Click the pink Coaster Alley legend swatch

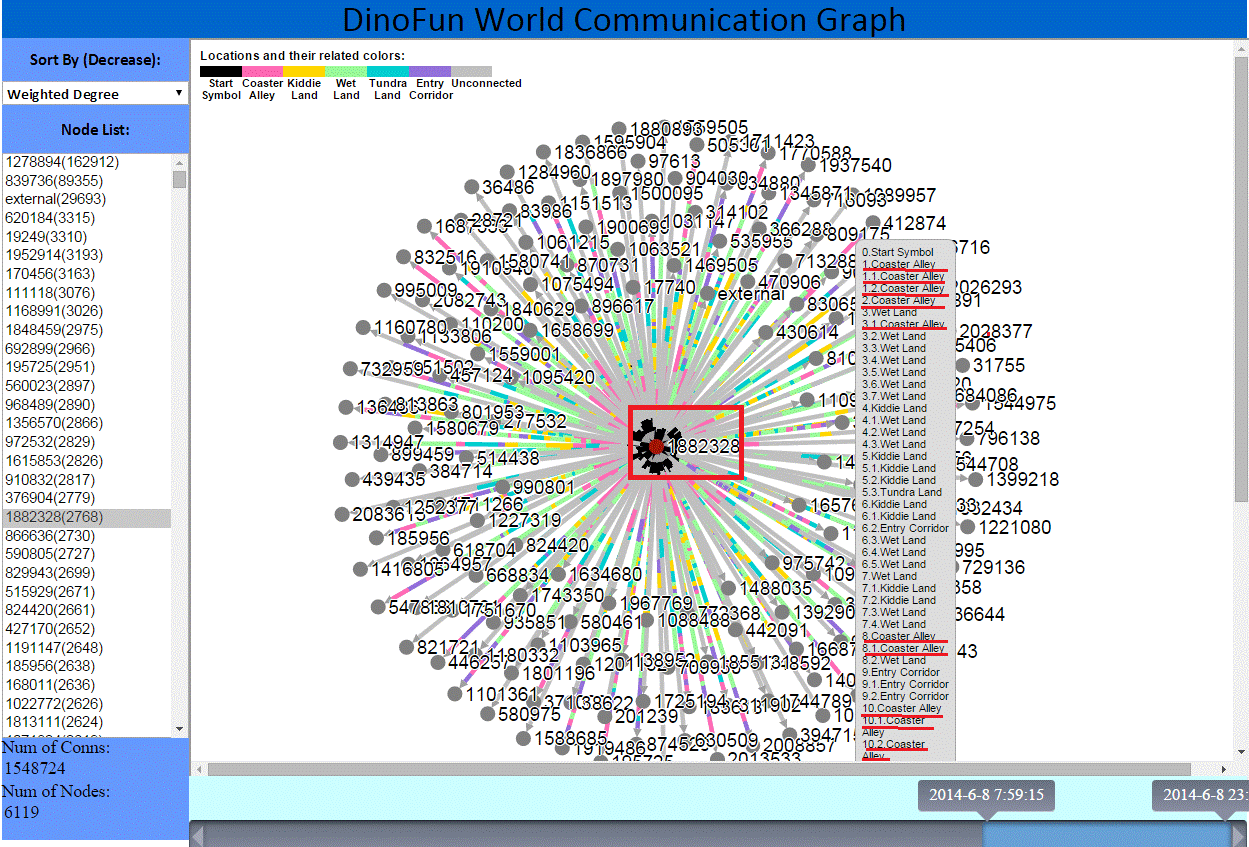coord(262,71)
